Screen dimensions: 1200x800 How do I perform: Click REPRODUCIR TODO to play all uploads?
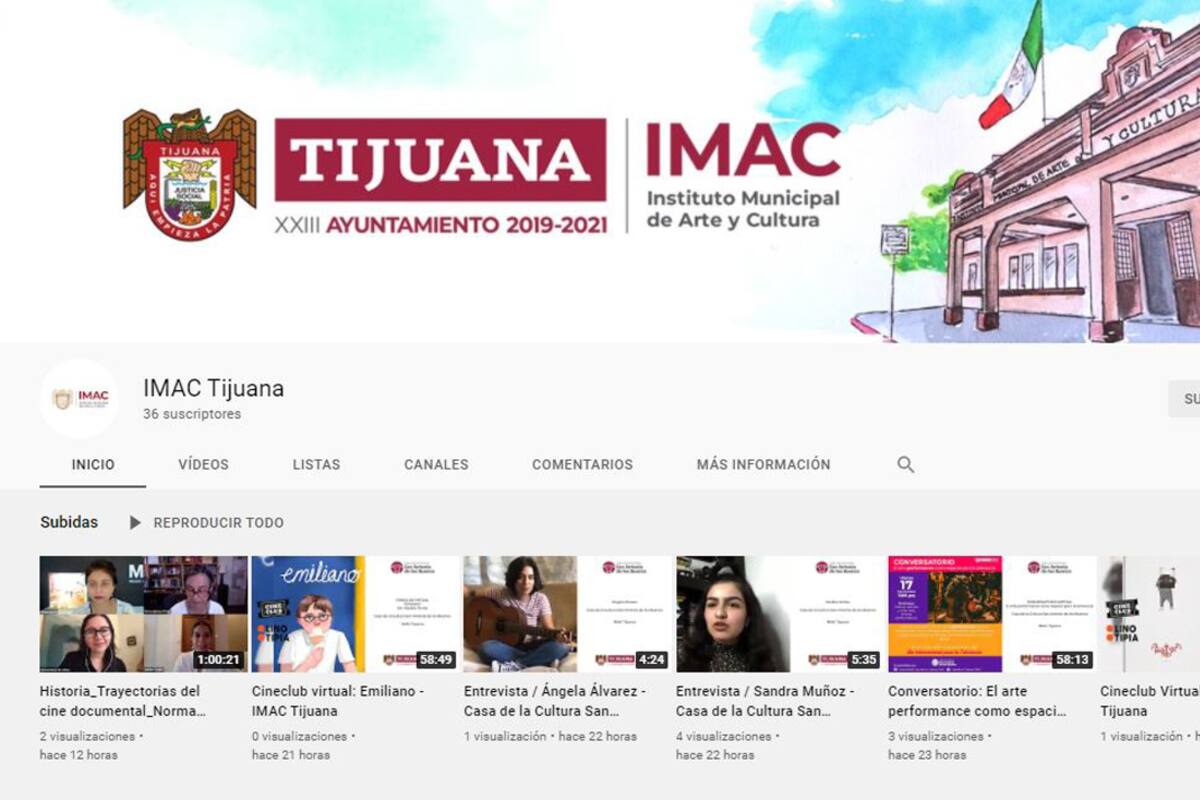point(216,522)
